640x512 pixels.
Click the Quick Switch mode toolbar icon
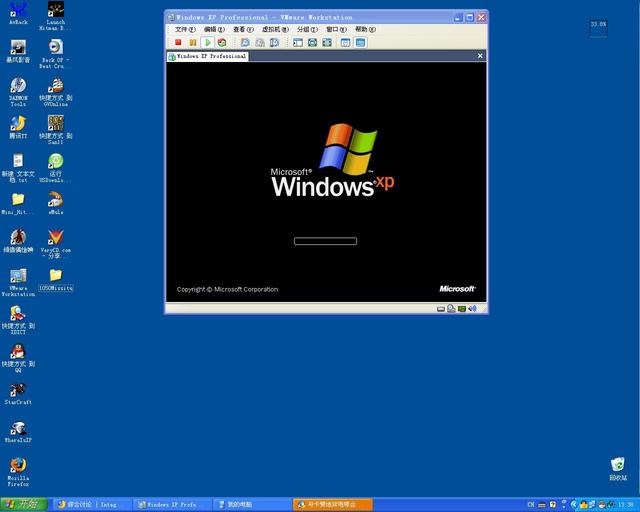313,42
